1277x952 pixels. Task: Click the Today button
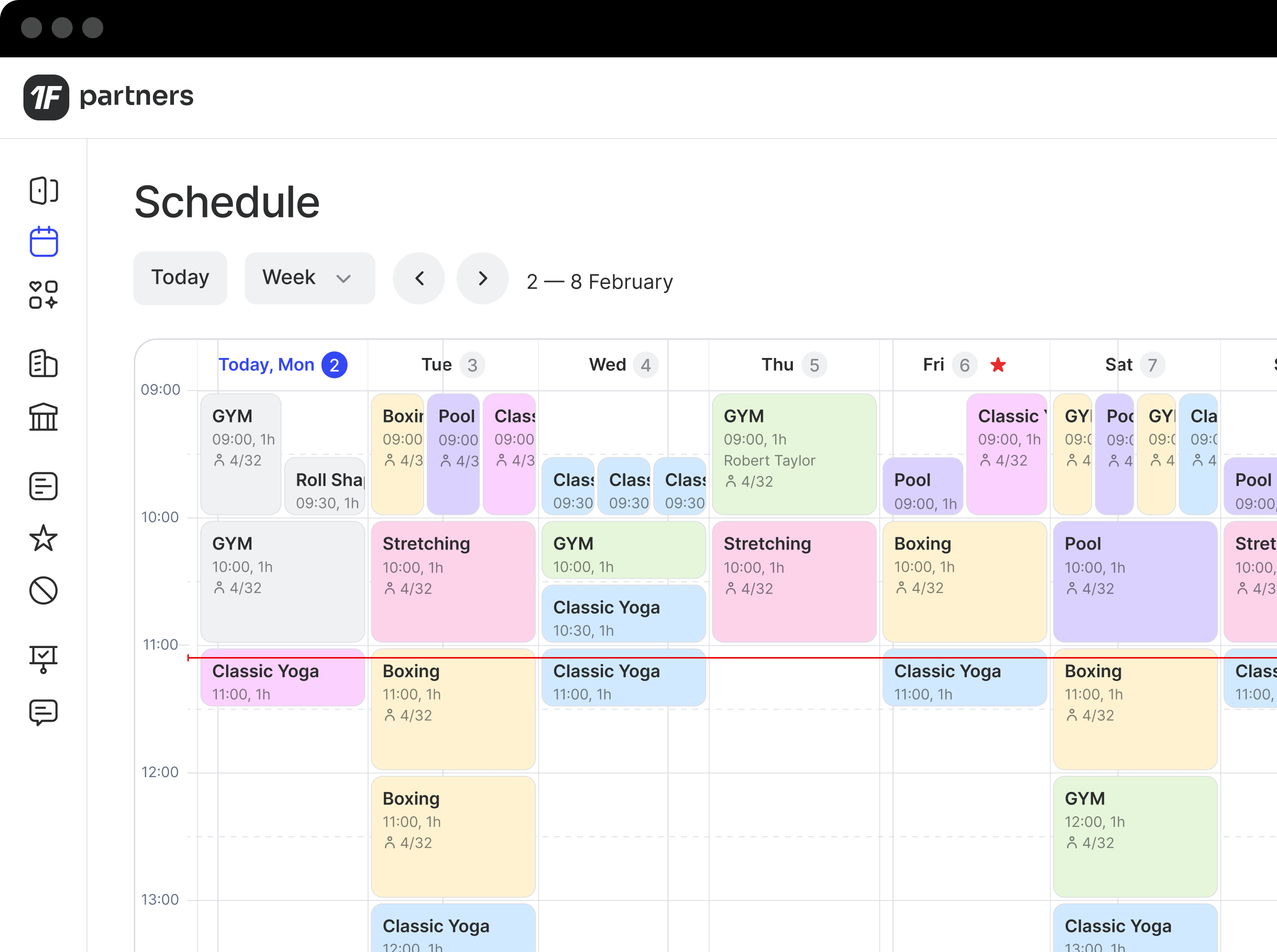pos(180,278)
